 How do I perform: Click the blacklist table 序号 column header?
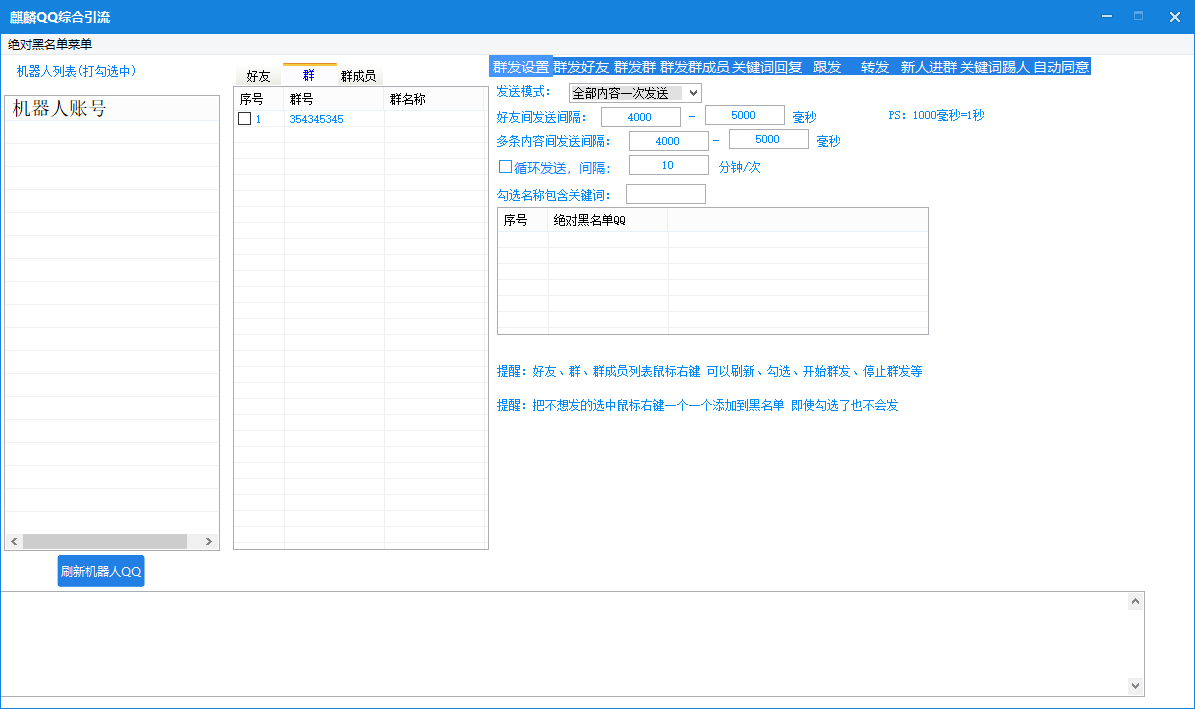pyautogui.click(x=524, y=220)
